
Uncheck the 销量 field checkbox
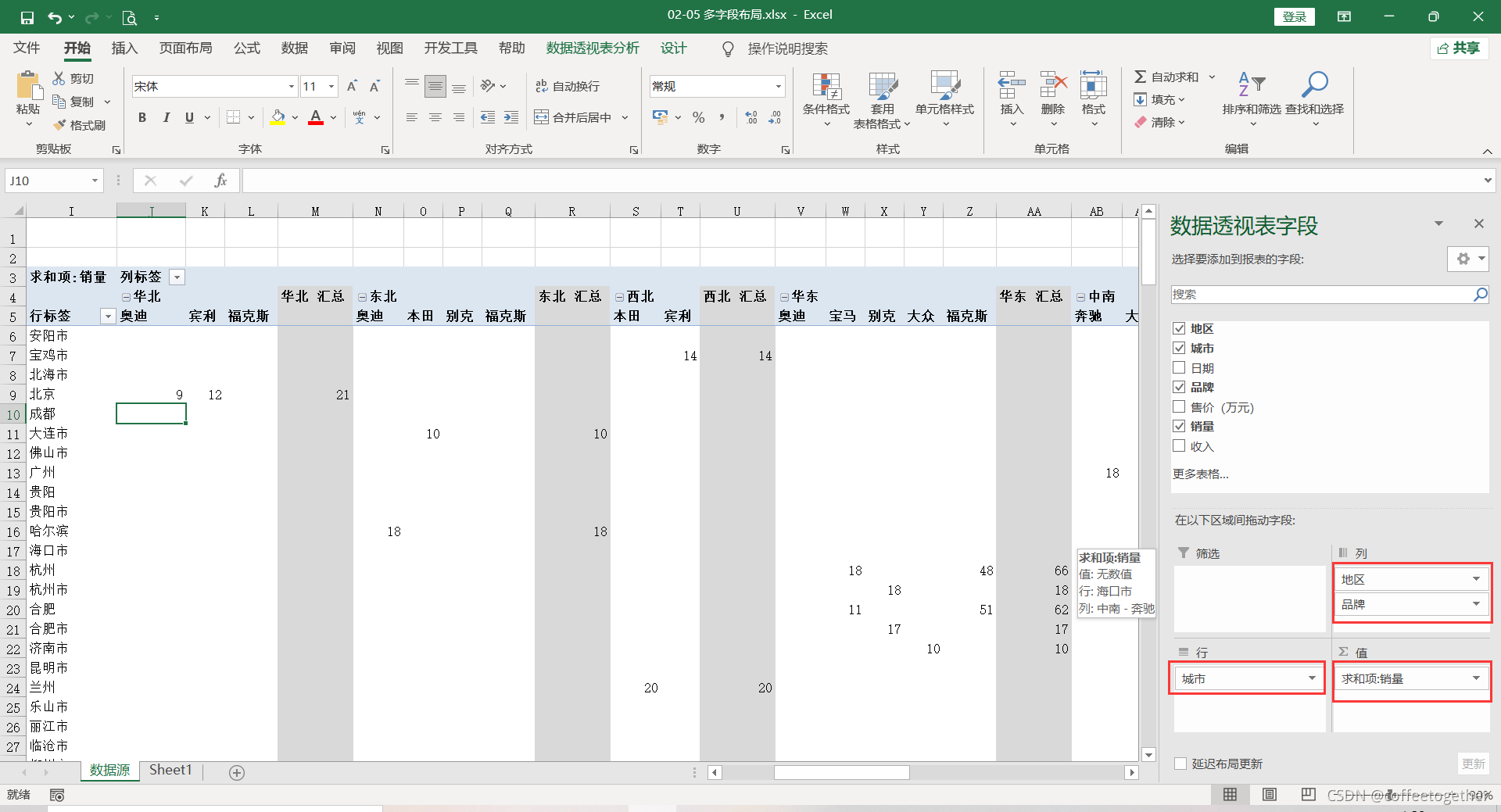point(1179,426)
